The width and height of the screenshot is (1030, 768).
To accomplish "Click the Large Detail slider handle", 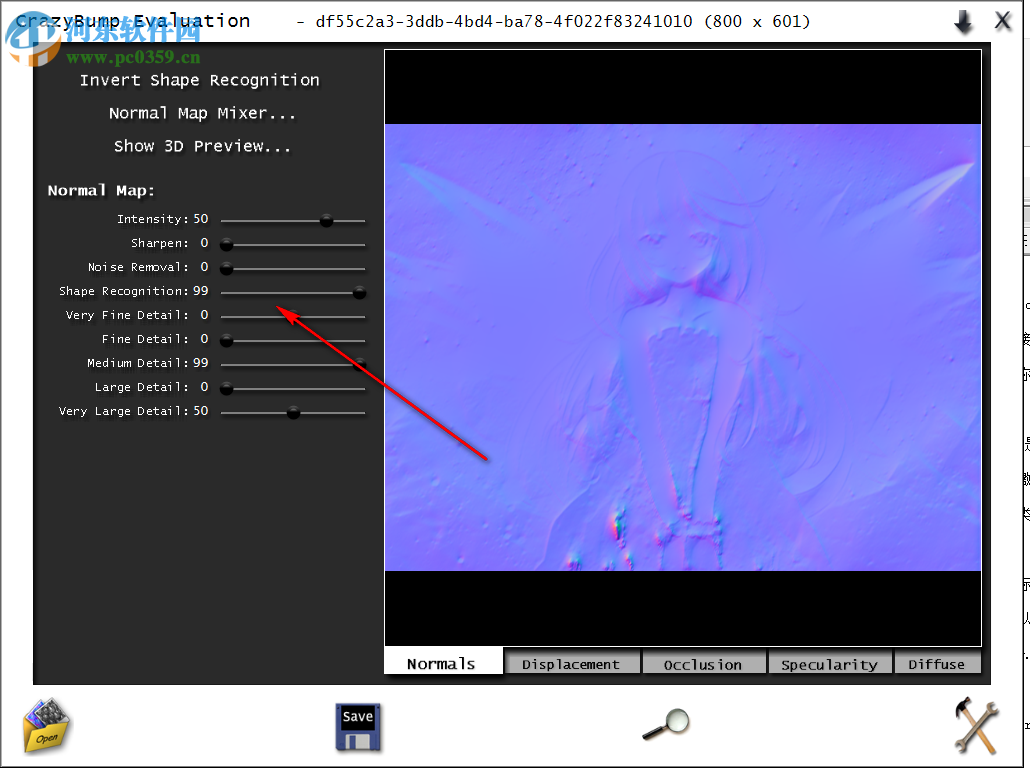I will (227, 388).
